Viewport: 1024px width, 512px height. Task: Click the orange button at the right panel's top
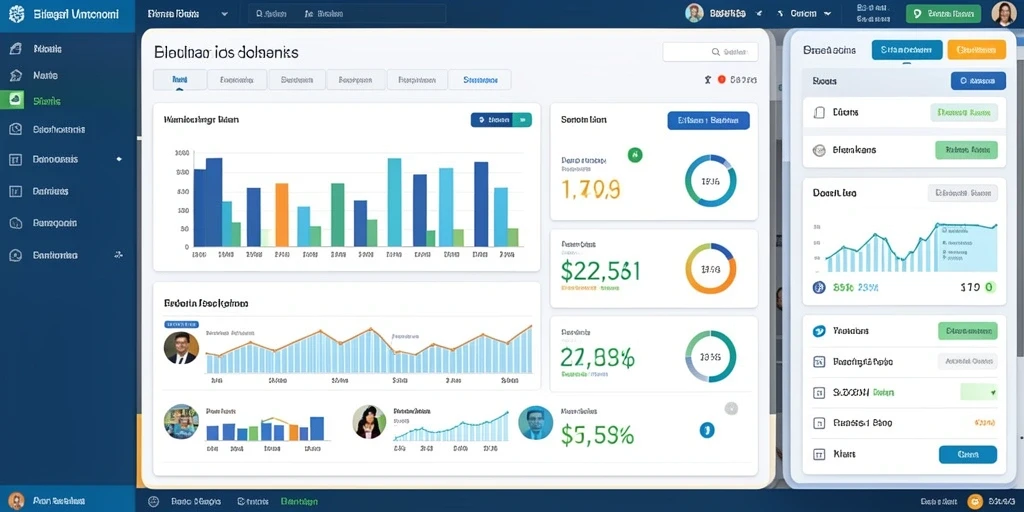point(976,50)
